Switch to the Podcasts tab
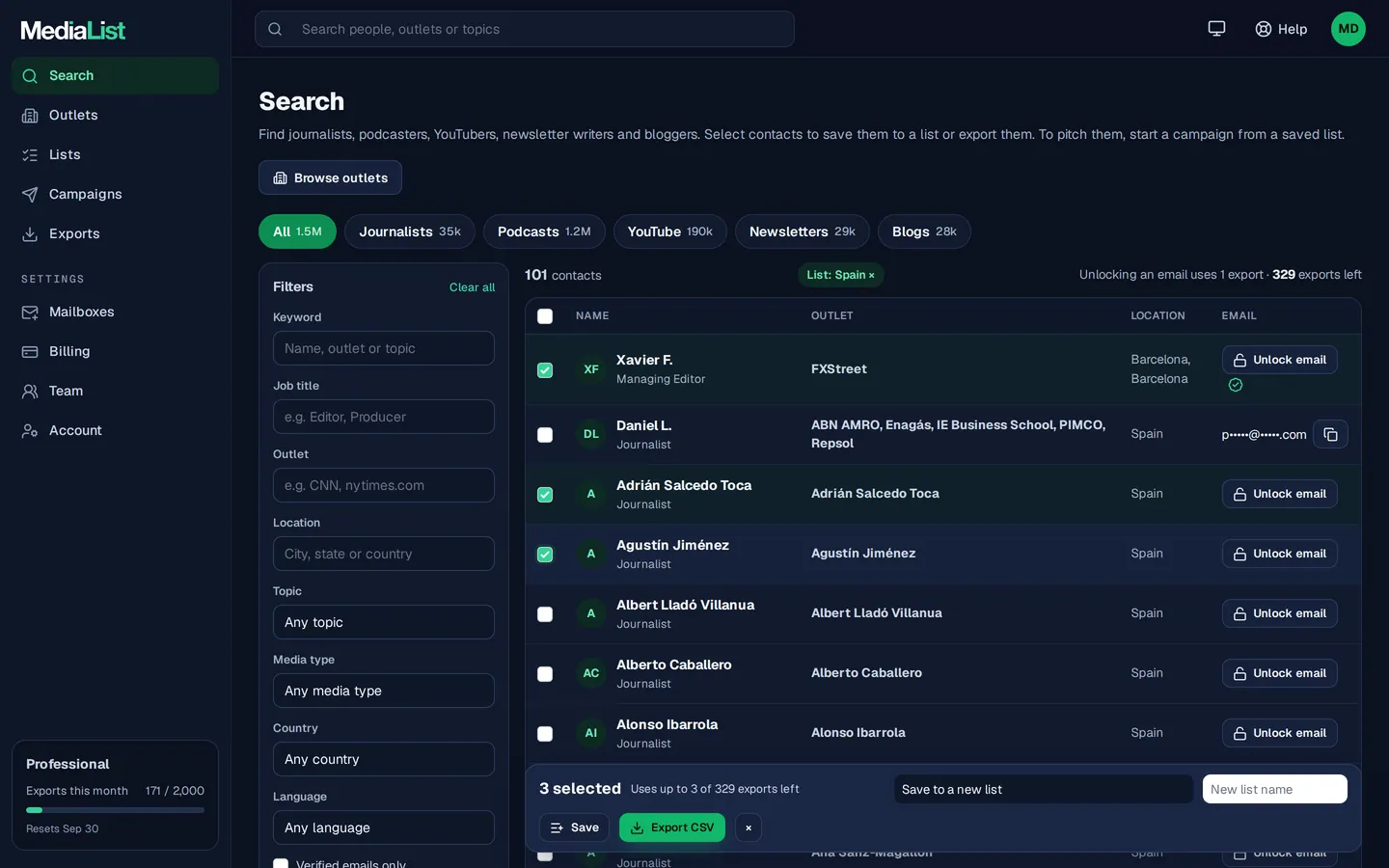 544,231
